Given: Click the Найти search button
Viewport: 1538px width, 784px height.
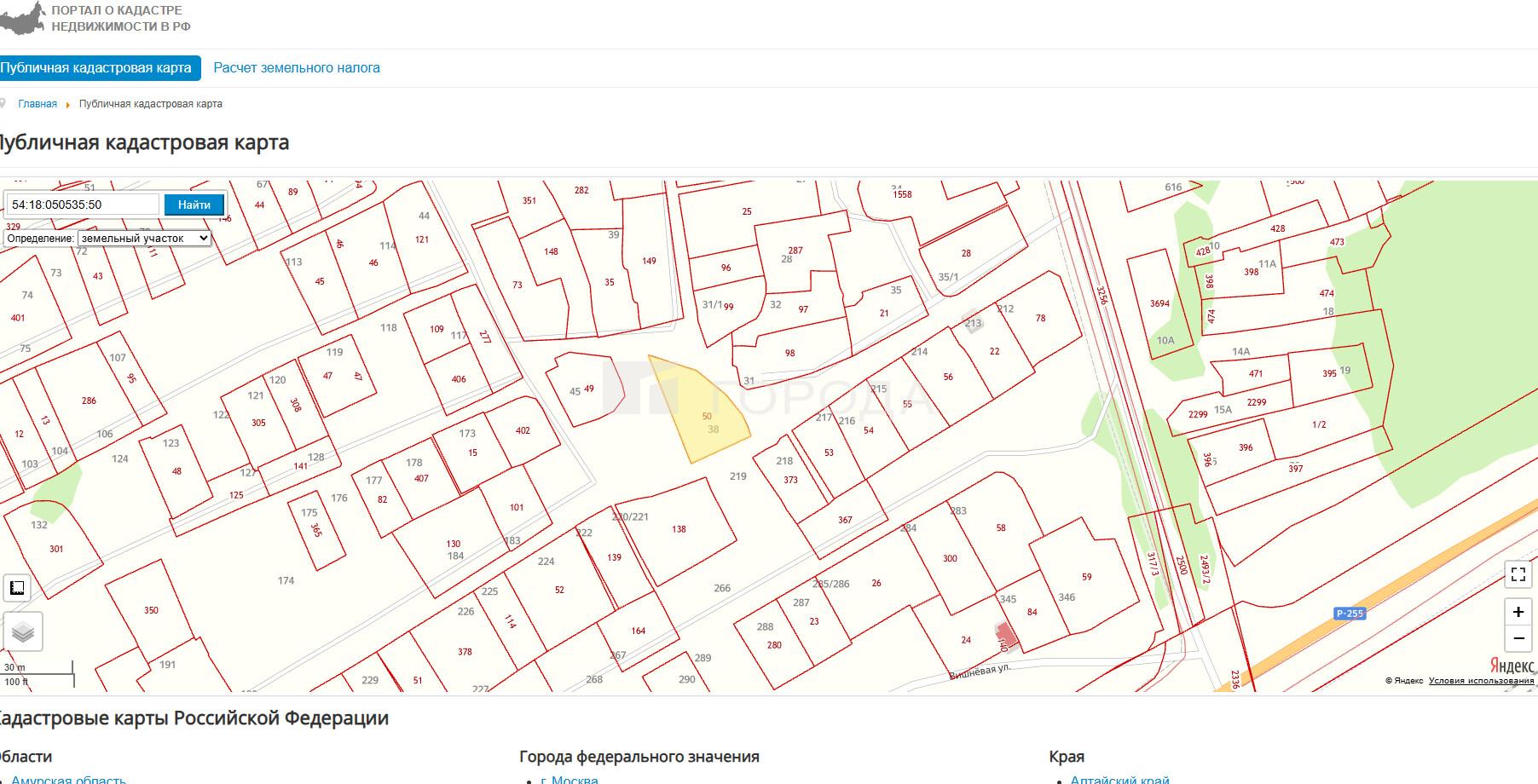Looking at the screenshot, I should point(194,205).
